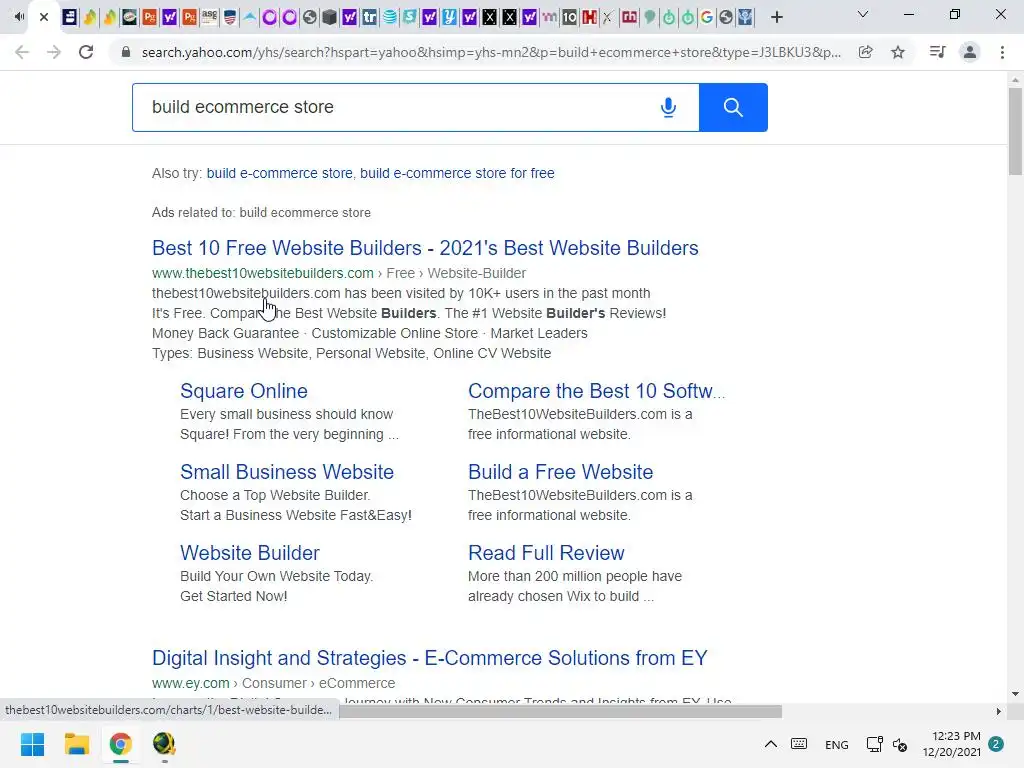Image resolution: width=1024 pixels, height=768 pixels.
Task: Click the www.ey.com result URL
Action: (x=191, y=683)
